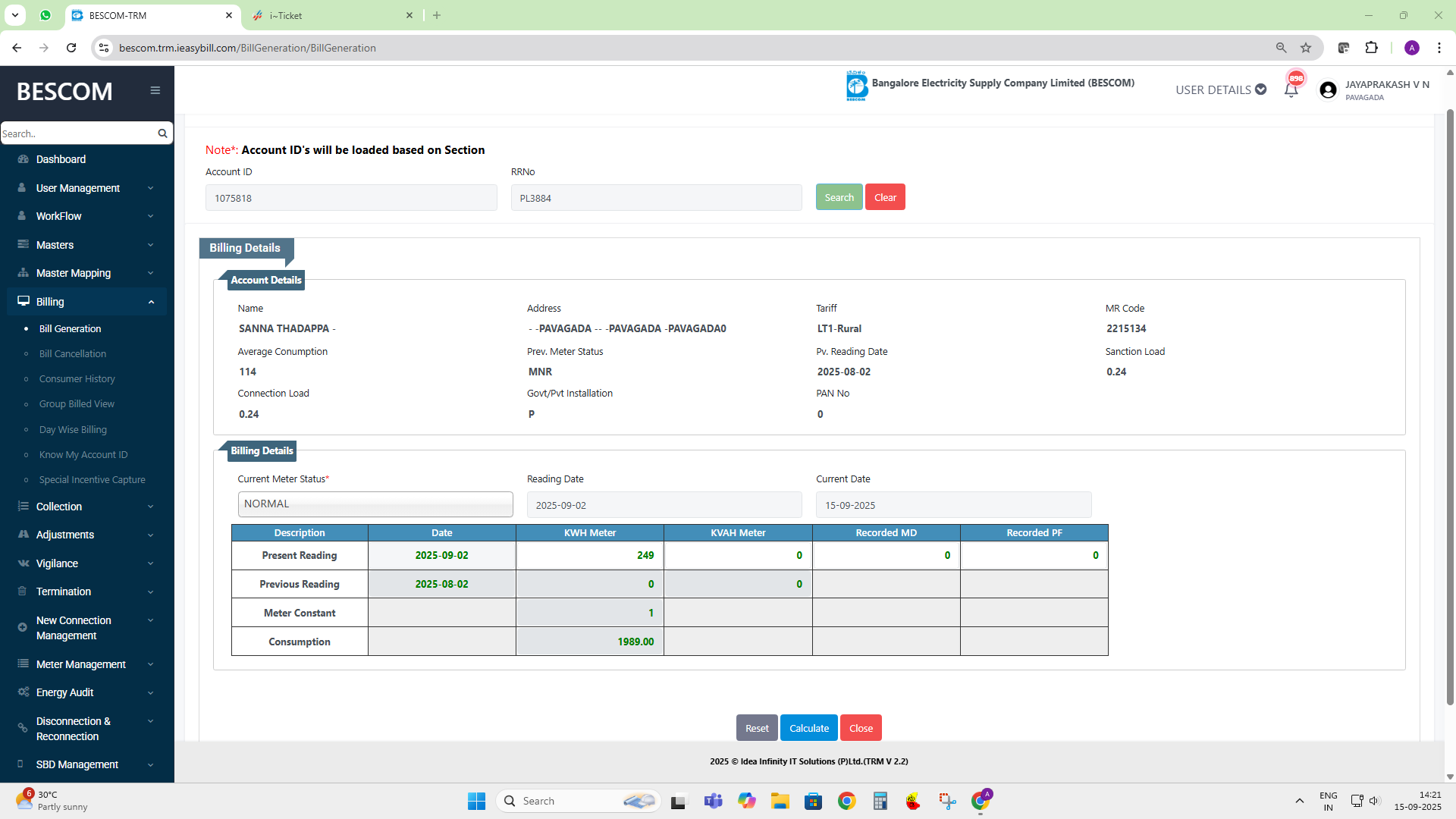
Task: Click the hamburger menu icon beside BESCOM
Action: [x=155, y=90]
